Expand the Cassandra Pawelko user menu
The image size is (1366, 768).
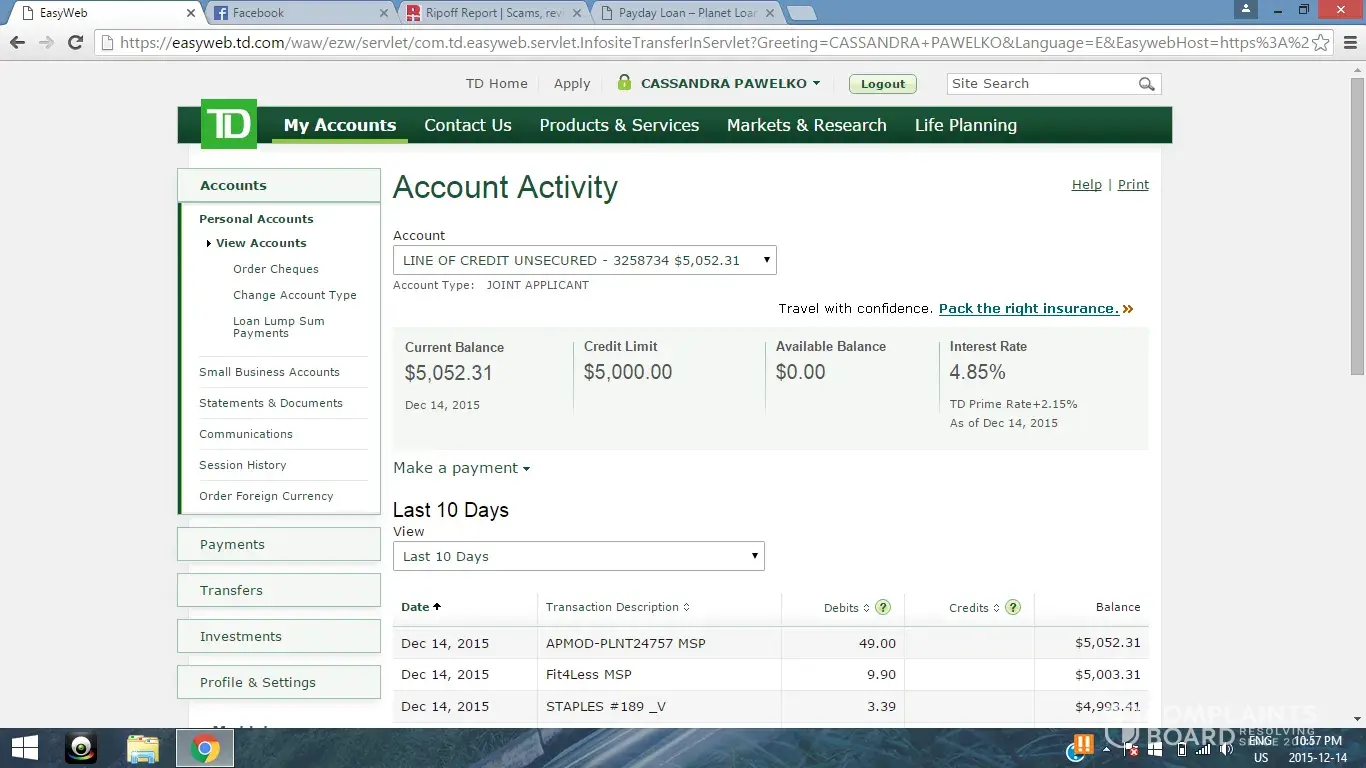[x=730, y=84]
